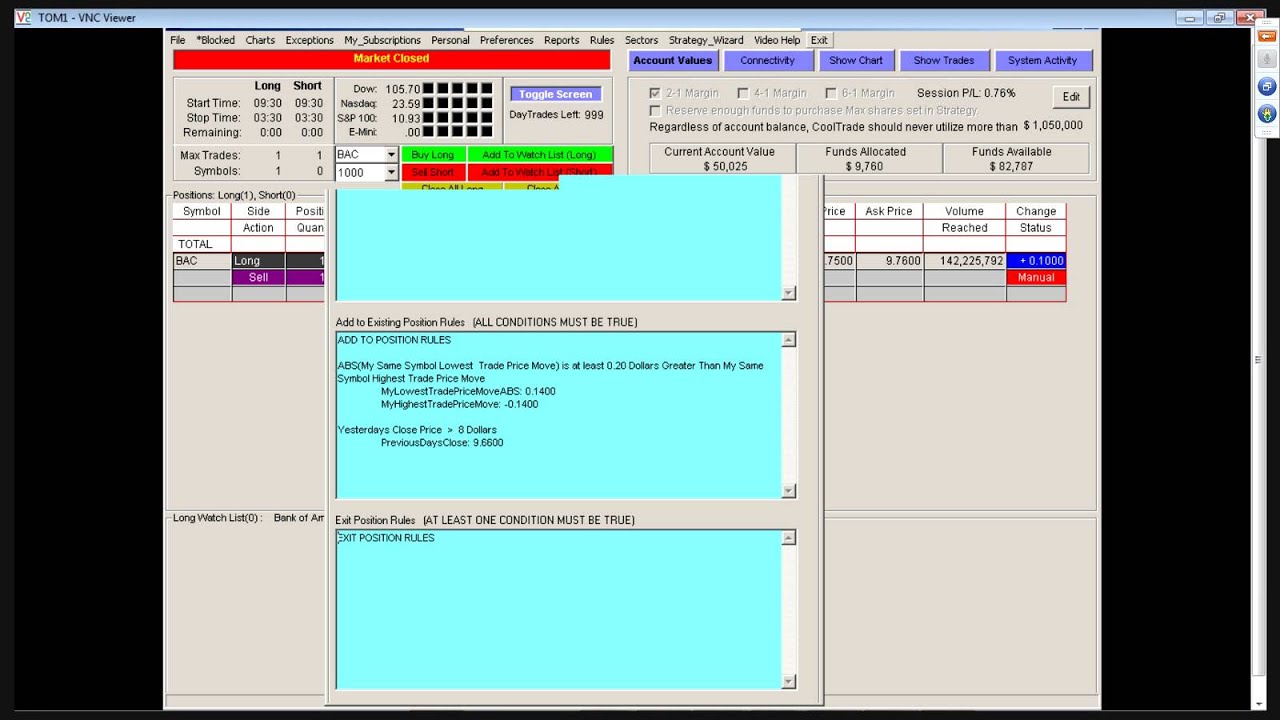Click the purple Sell action cell for BAC
The width and height of the screenshot is (1280, 720).
tap(258, 277)
